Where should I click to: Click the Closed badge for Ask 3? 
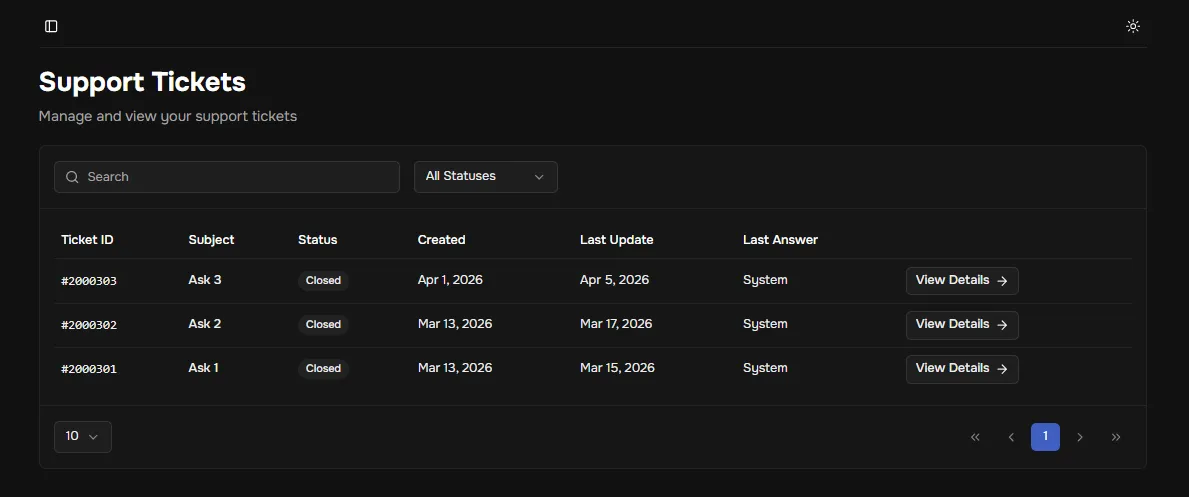tap(323, 281)
